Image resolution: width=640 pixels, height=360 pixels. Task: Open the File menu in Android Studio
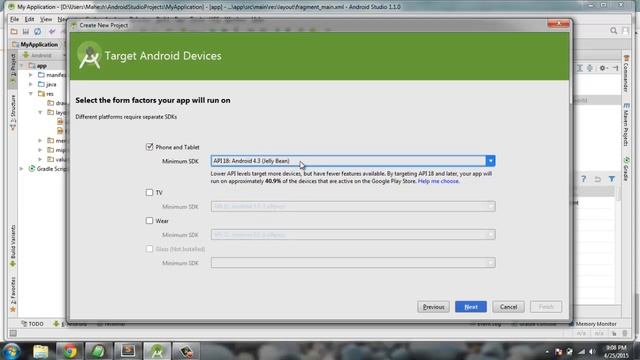[x=14, y=19]
